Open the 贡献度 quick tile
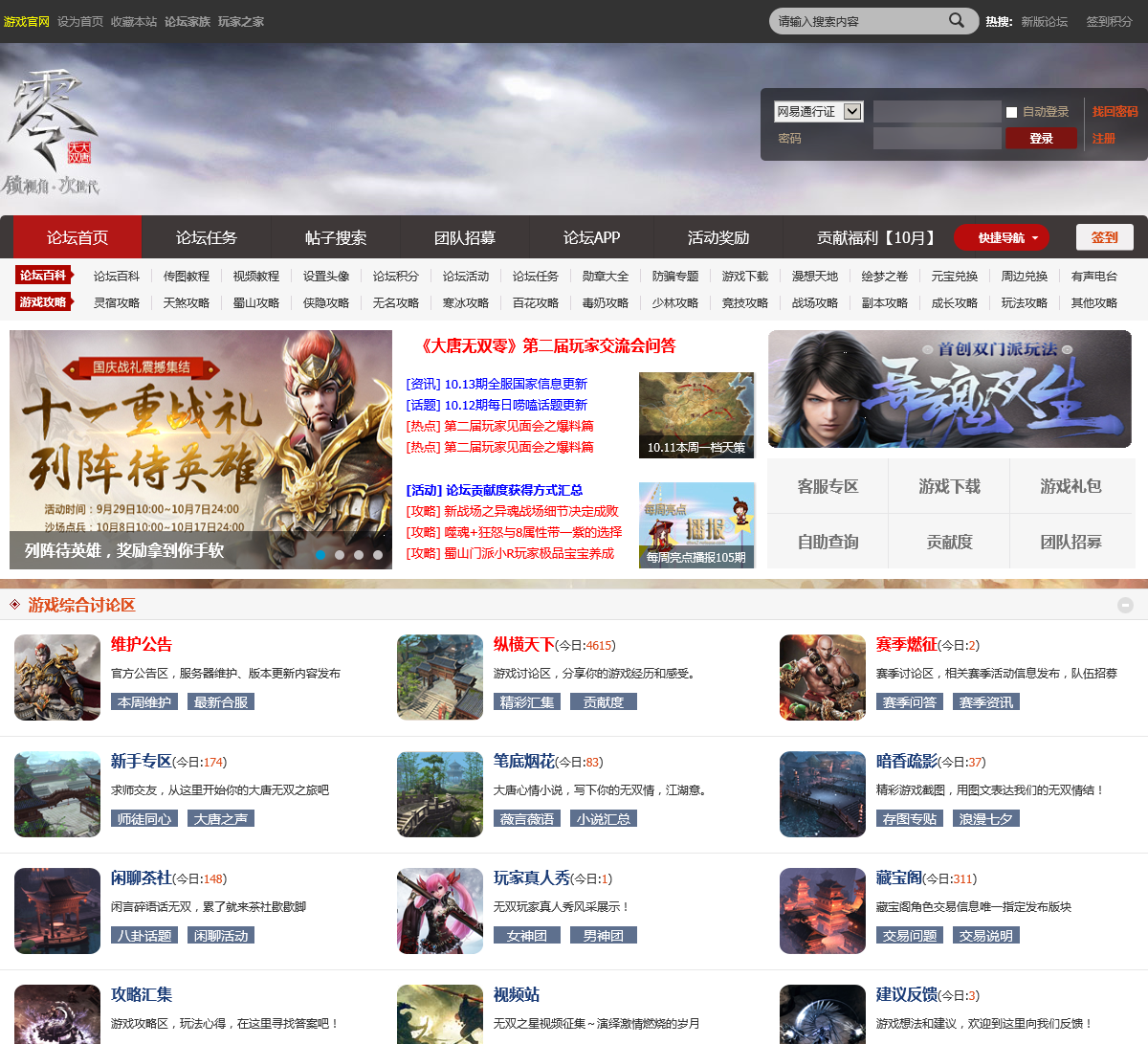 pyautogui.click(x=950, y=542)
